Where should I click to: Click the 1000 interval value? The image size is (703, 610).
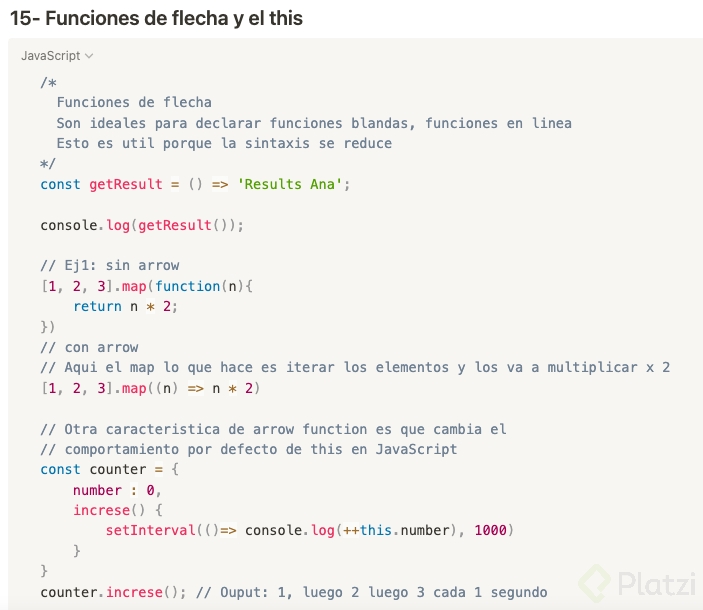491,530
